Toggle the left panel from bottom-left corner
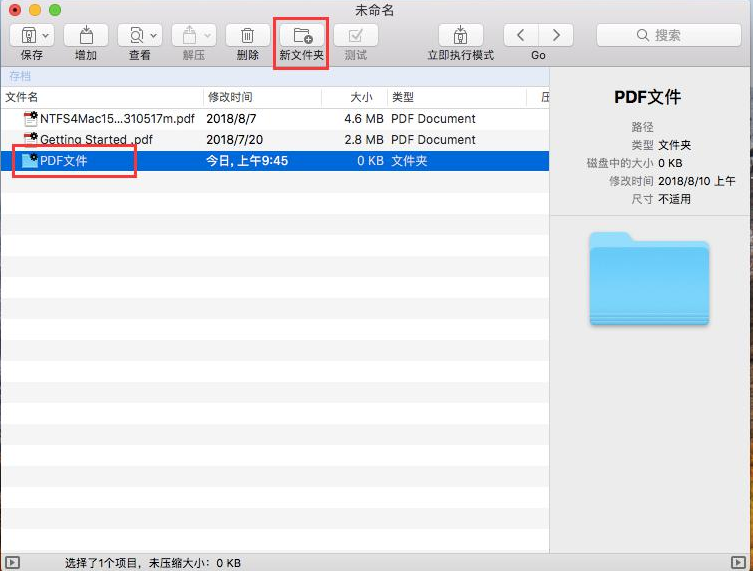The image size is (753, 571). pyautogui.click(x=12, y=562)
